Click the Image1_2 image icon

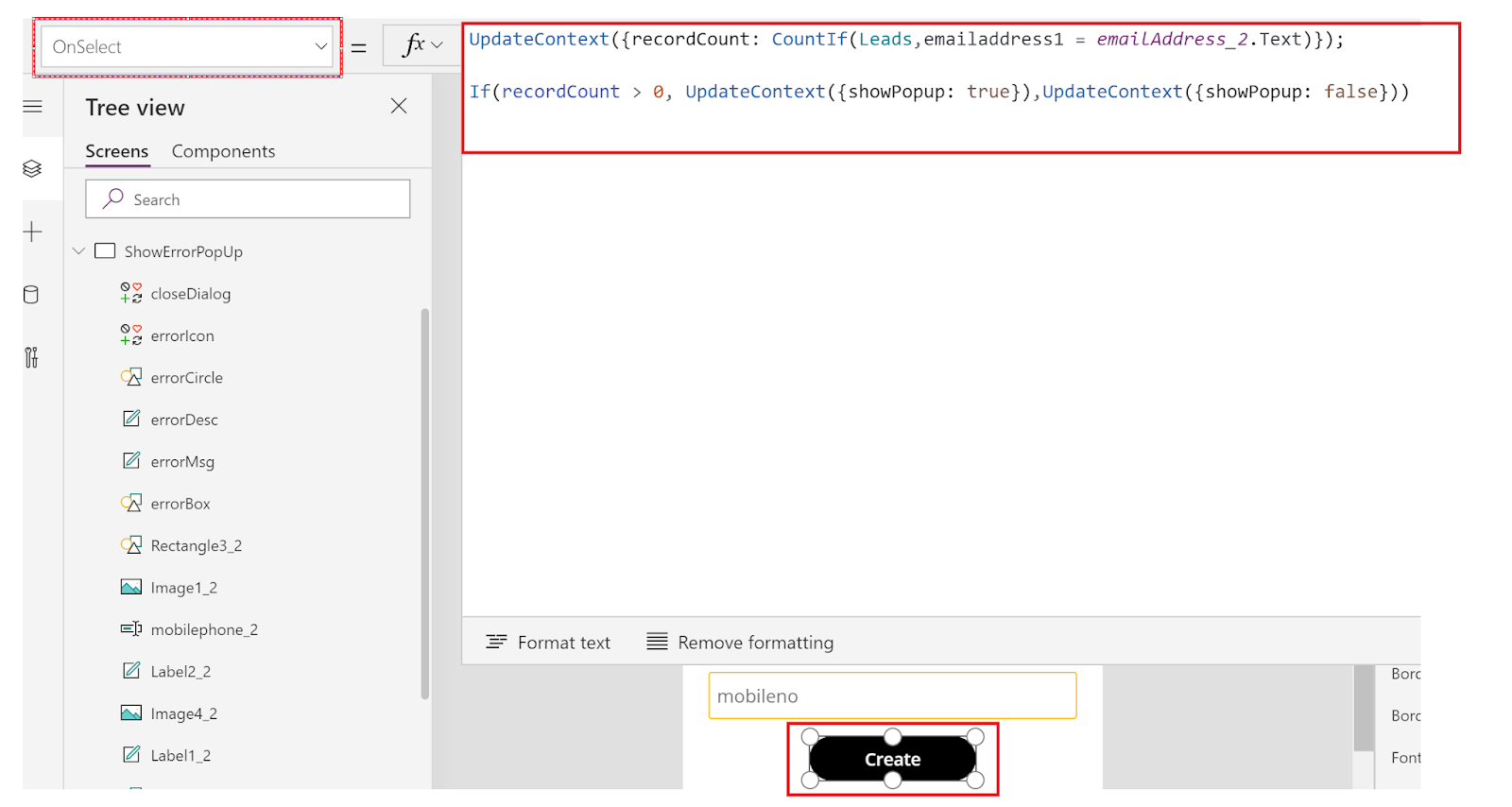[x=131, y=587]
